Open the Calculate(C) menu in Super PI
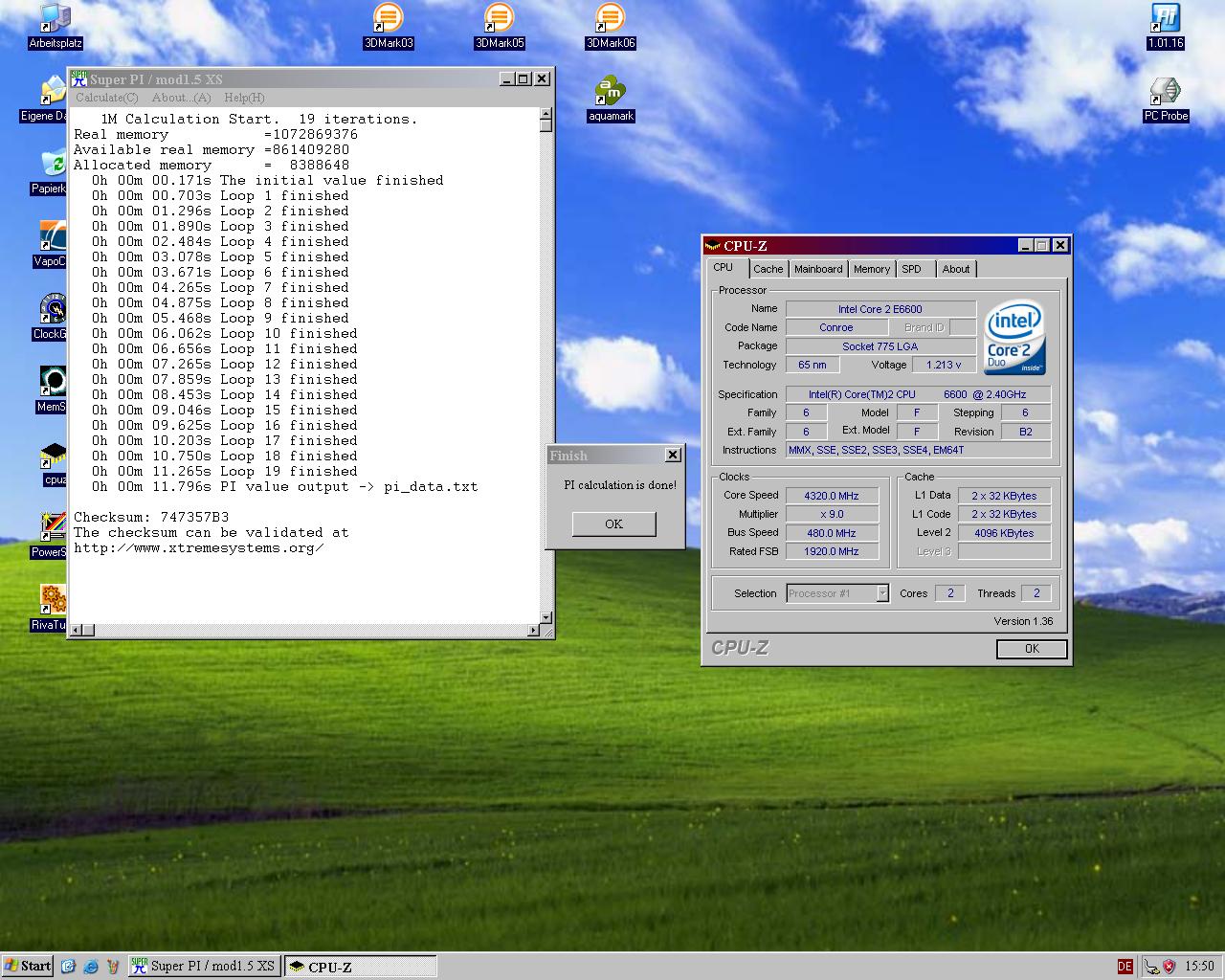The width and height of the screenshot is (1225, 980). tap(107, 98)
